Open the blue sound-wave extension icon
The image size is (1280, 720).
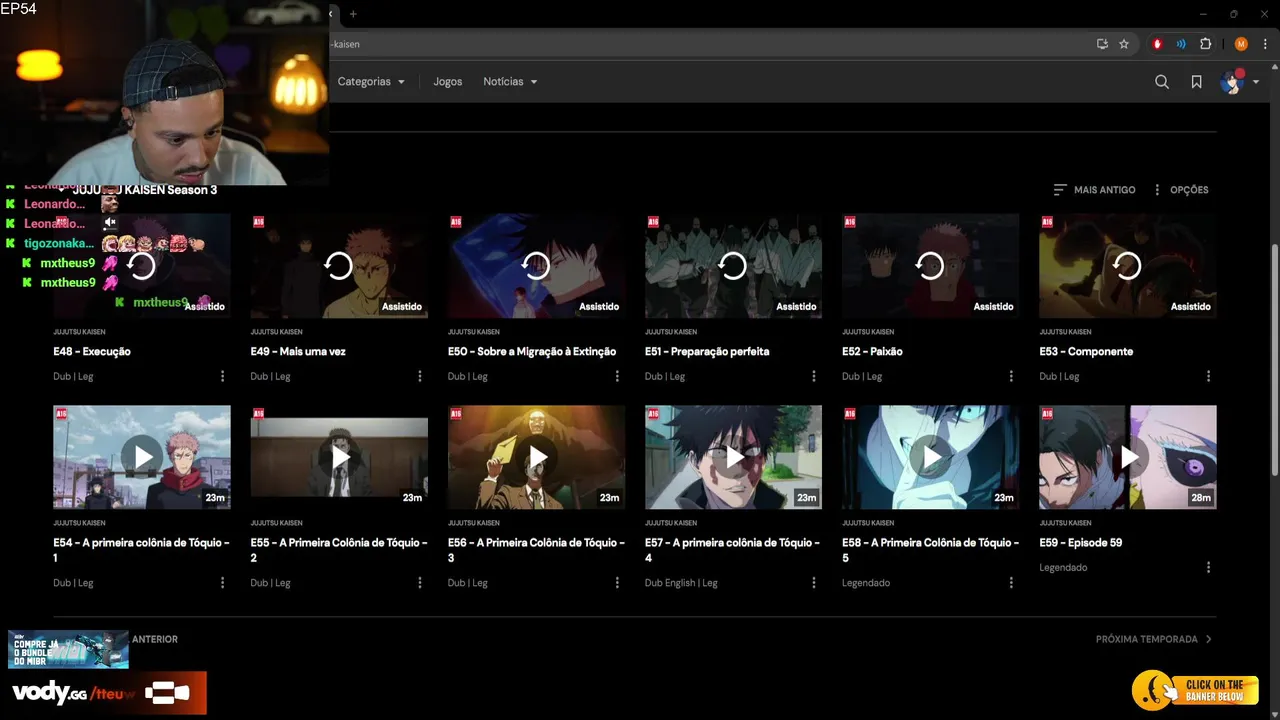point(1181,44)
